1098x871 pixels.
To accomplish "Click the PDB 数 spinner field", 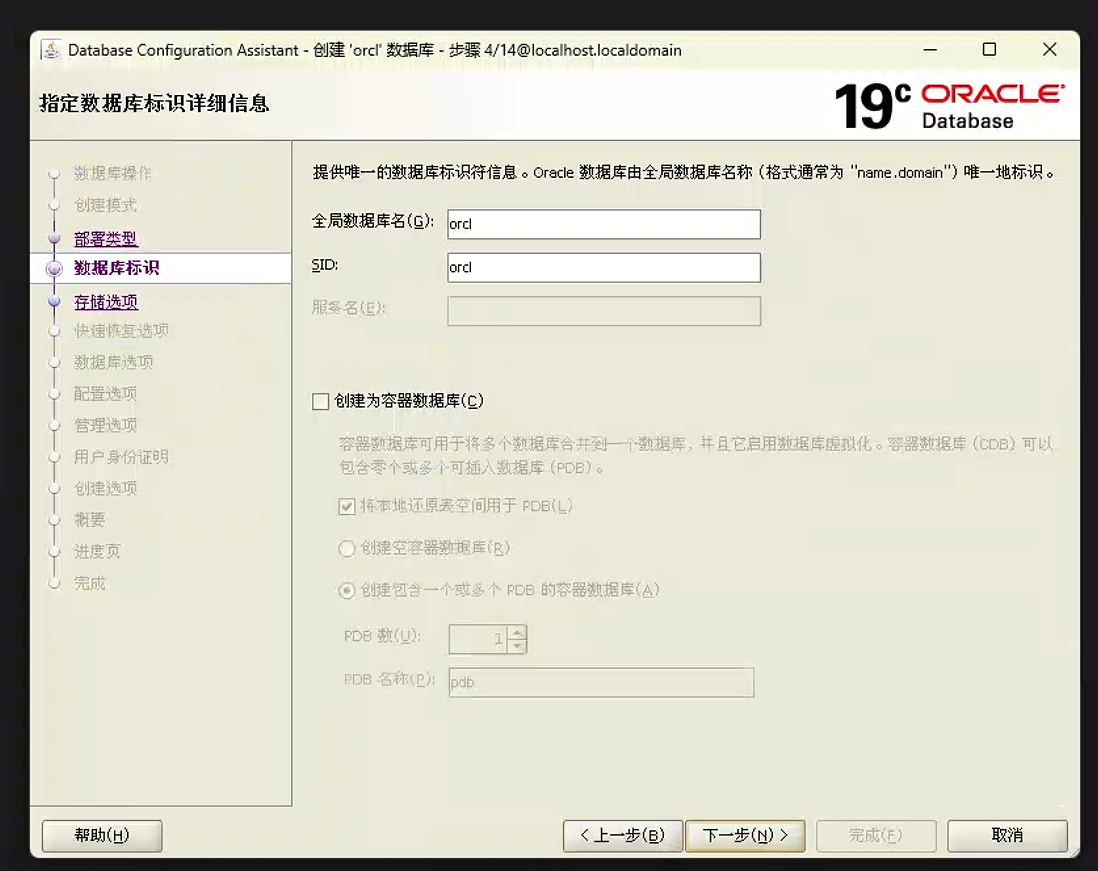I will click(x=480, y=639).
